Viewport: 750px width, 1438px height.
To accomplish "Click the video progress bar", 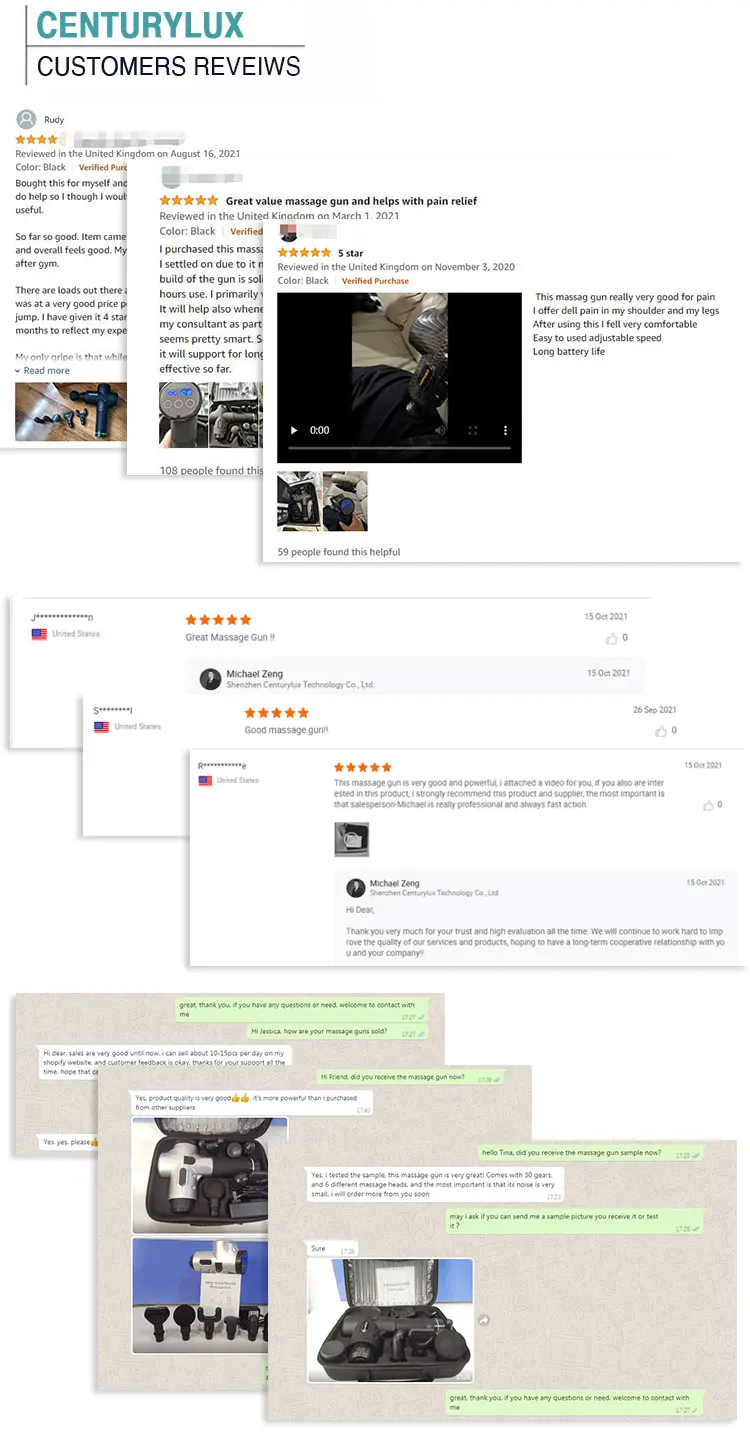I will 399,448.
